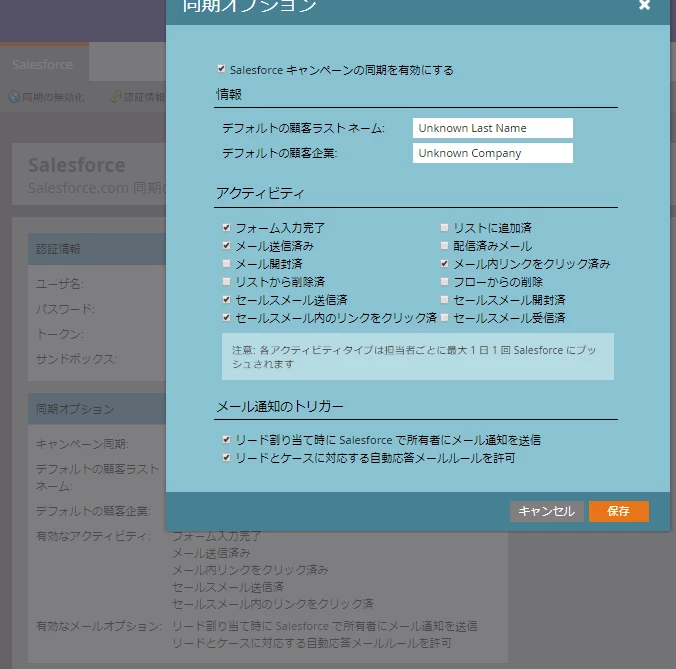The image size is (676, 669).
Task: Enable セールスメール受信済 activity checkbox
Action: (444, 318)
